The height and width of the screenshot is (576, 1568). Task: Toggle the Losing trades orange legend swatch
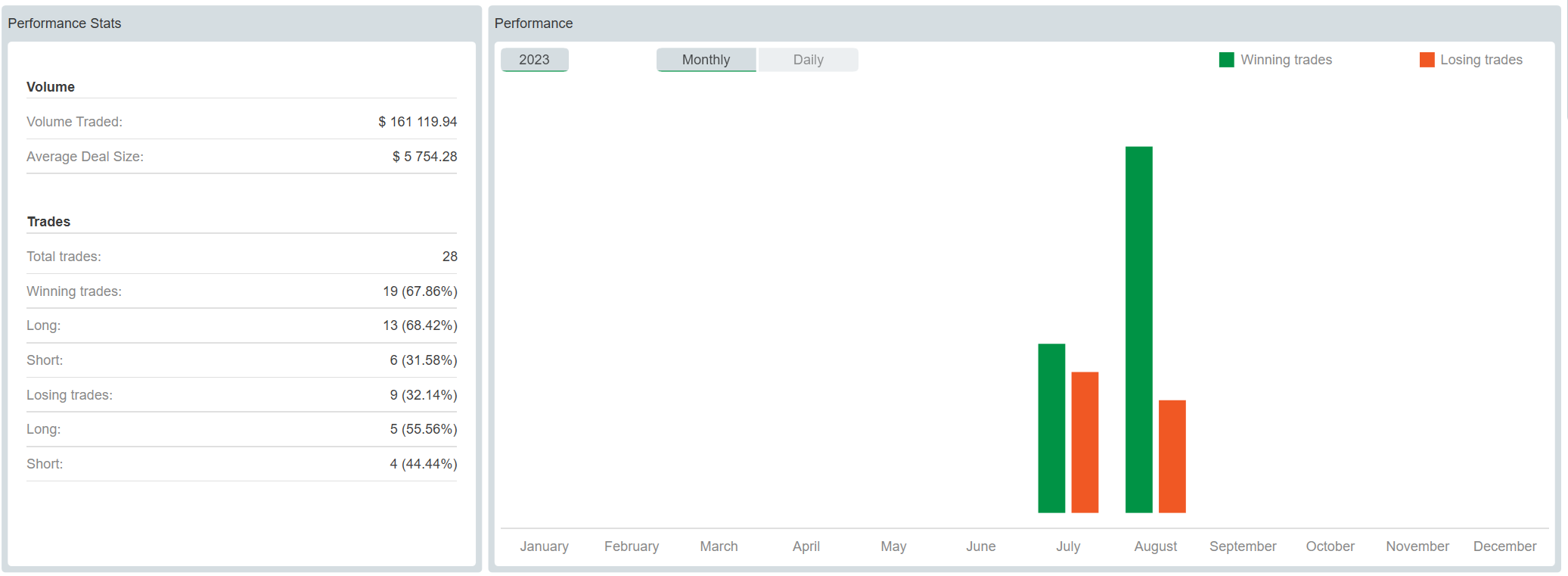(1427, 60)
